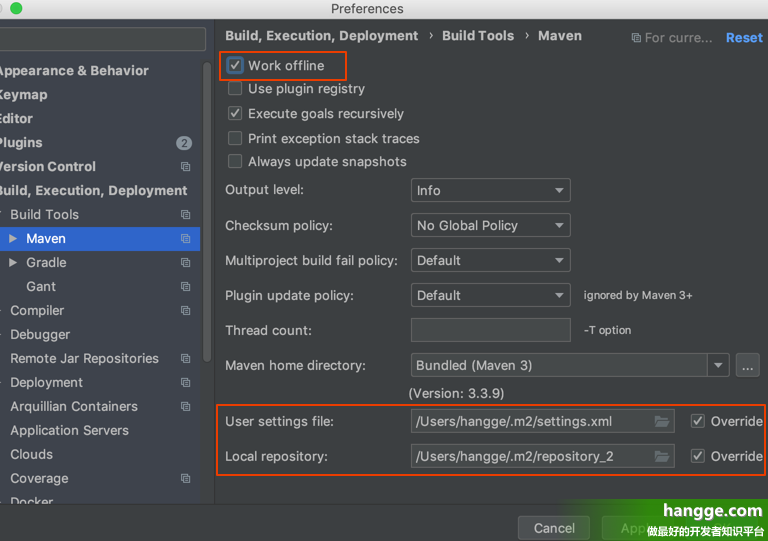The height and width of the screenshot is (541, 768).
Task: Select Clouds in settings tree
Action: 31,454
